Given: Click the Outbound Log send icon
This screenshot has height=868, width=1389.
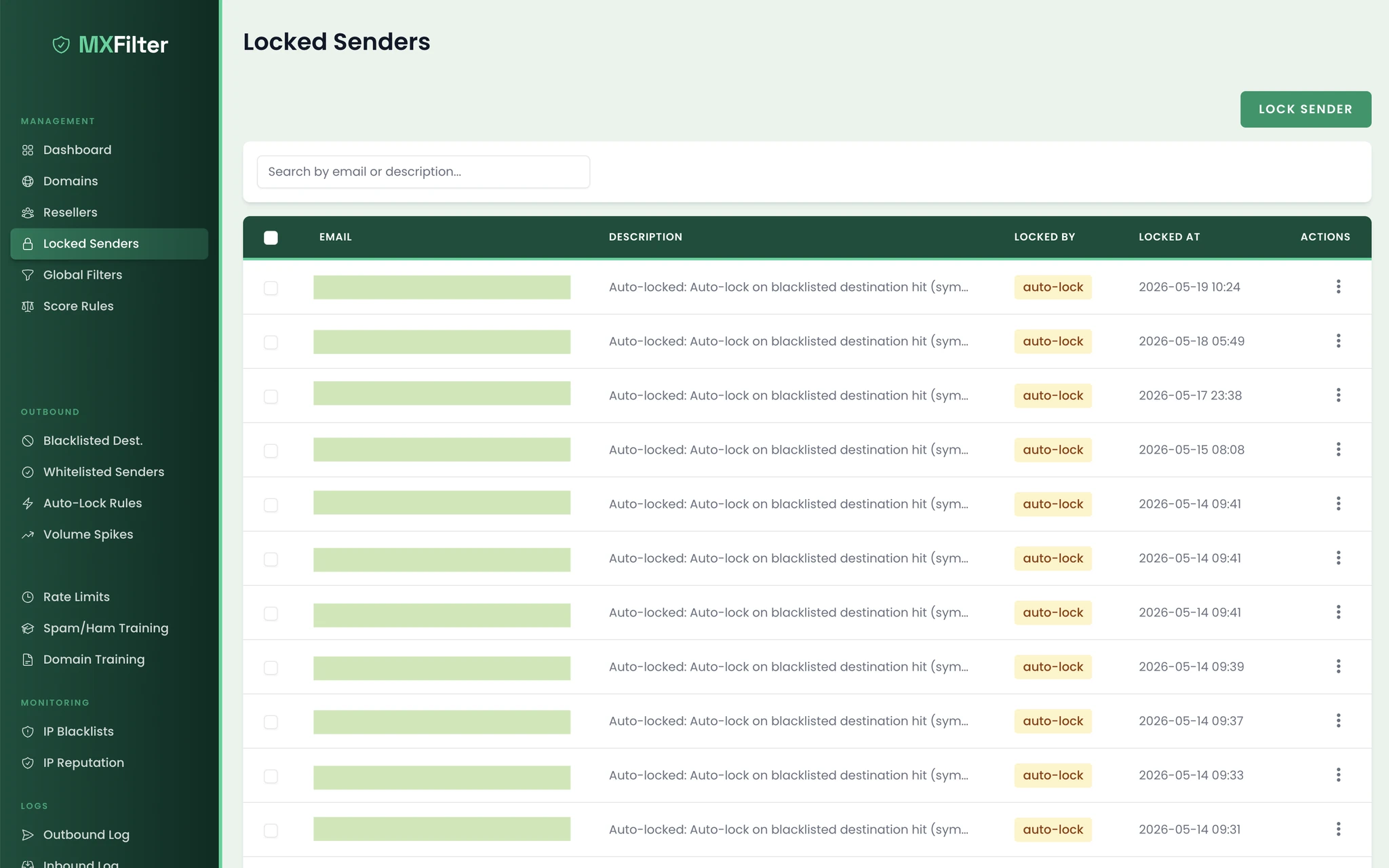Looking at the screenshot, I should tap(28, 835).
